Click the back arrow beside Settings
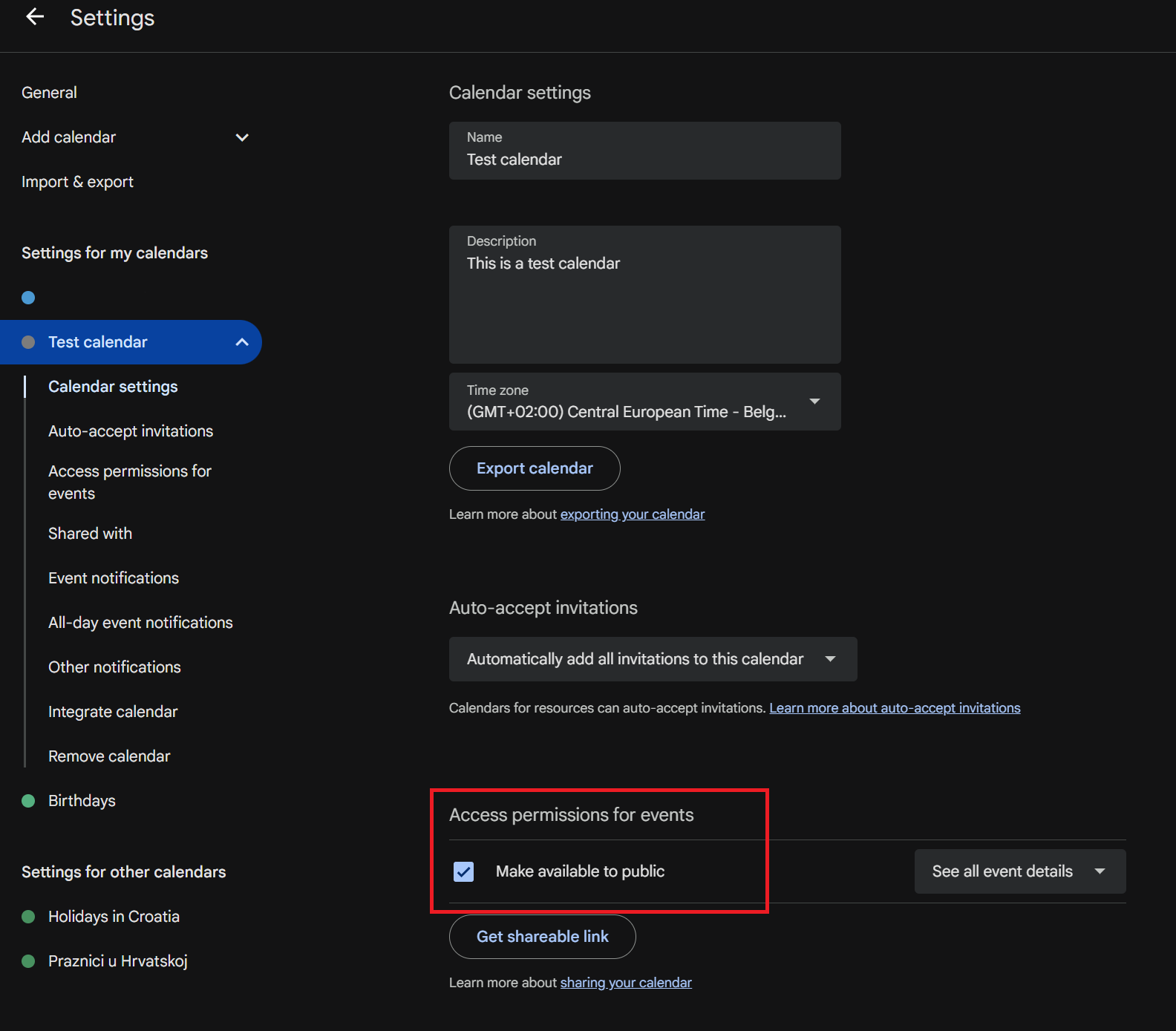The image size is (1176, 1031). point(35,17)
